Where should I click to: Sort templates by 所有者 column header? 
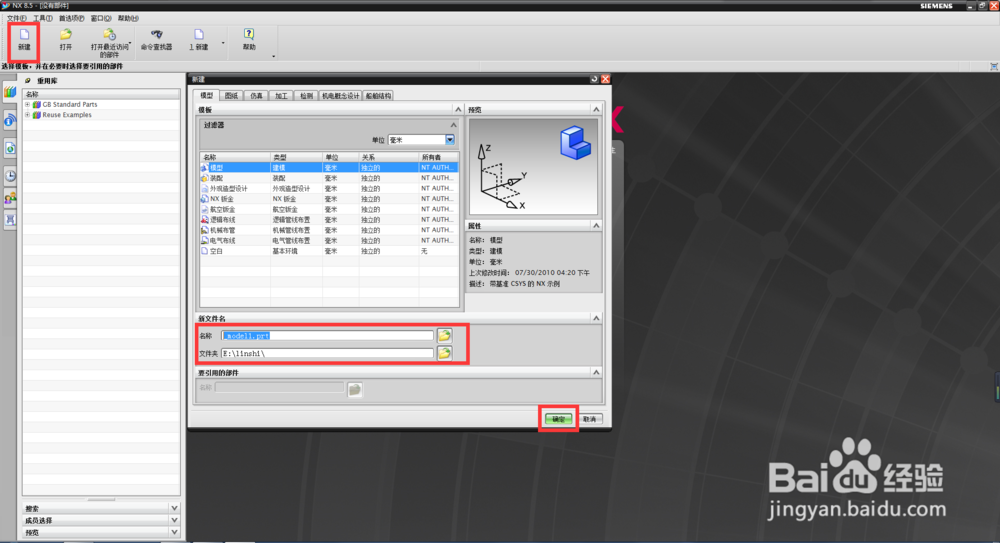438,157
